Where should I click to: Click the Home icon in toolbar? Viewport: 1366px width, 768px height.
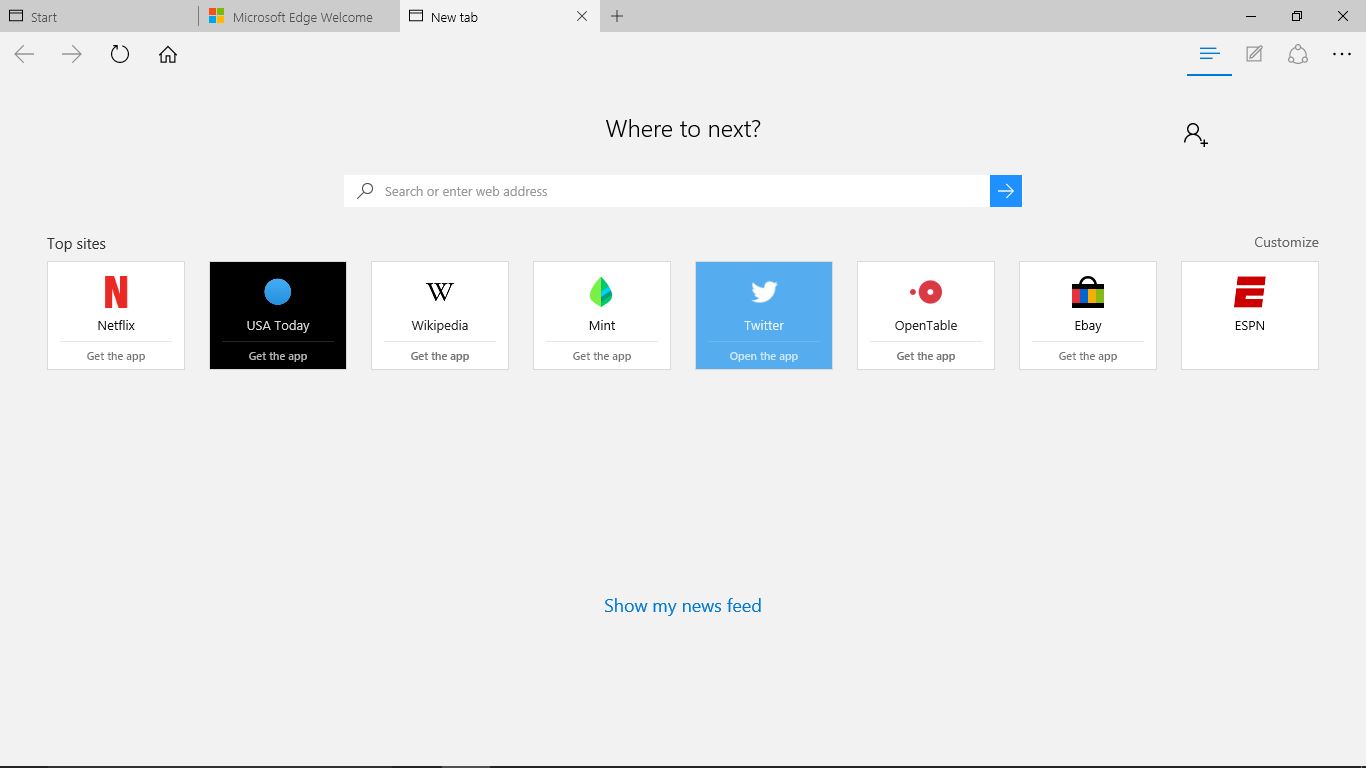click(x=168, y=55)
